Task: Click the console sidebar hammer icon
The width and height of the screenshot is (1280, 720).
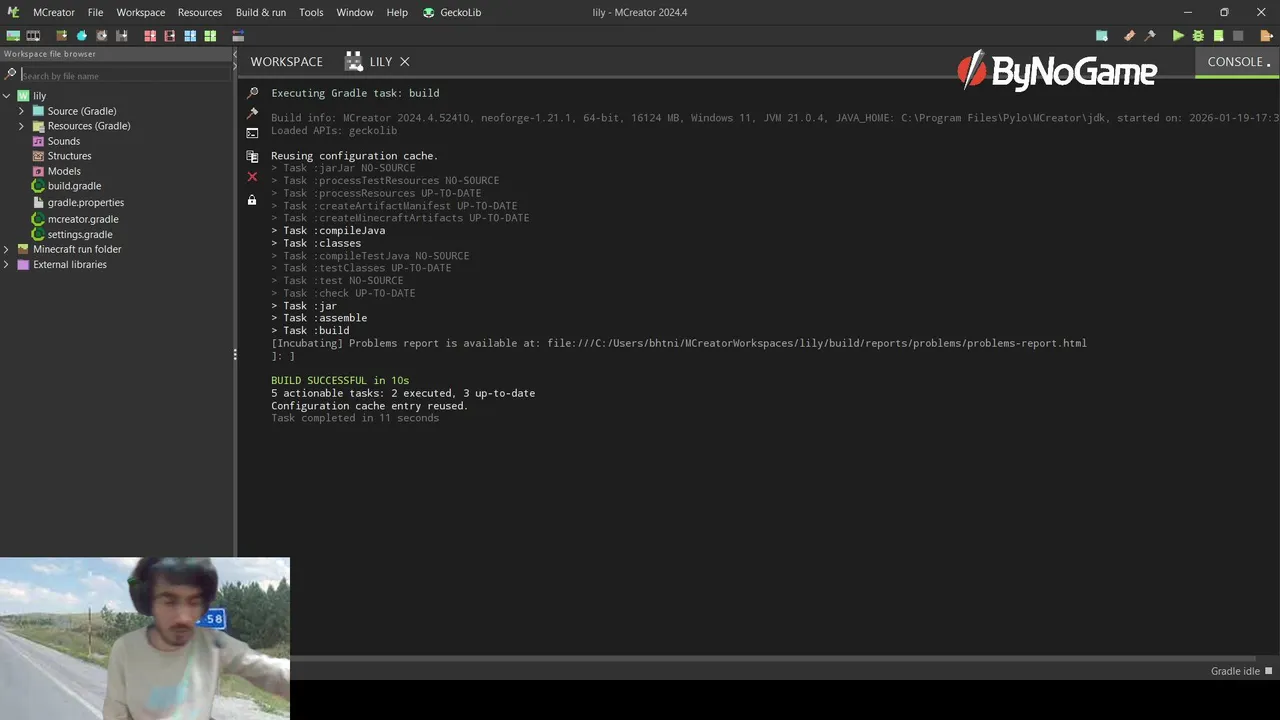Action: tap(252, 113)
